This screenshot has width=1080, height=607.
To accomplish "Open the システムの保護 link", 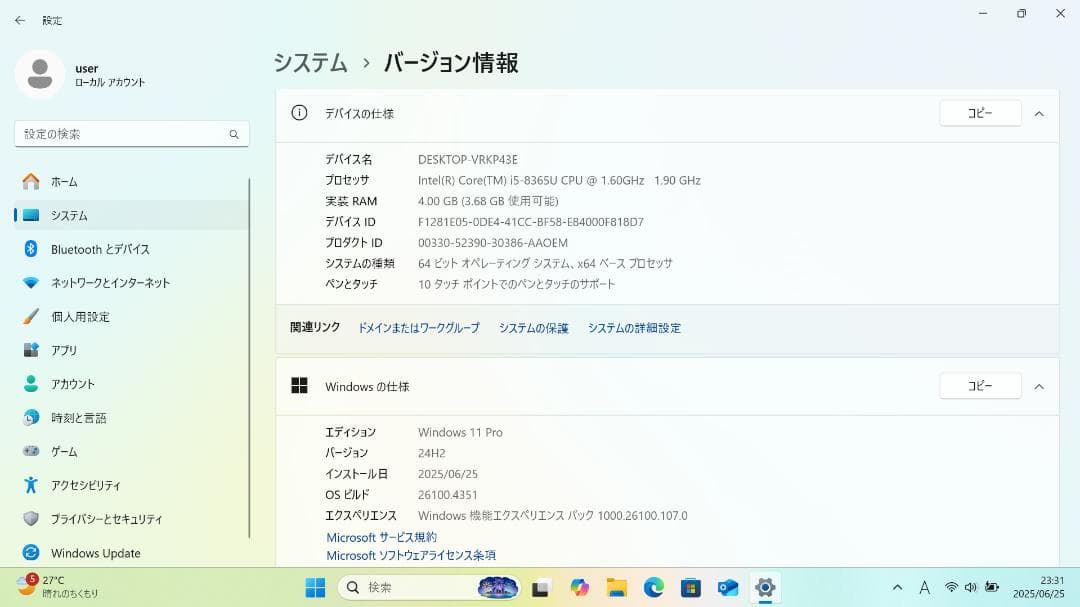I will pos(532,327).
